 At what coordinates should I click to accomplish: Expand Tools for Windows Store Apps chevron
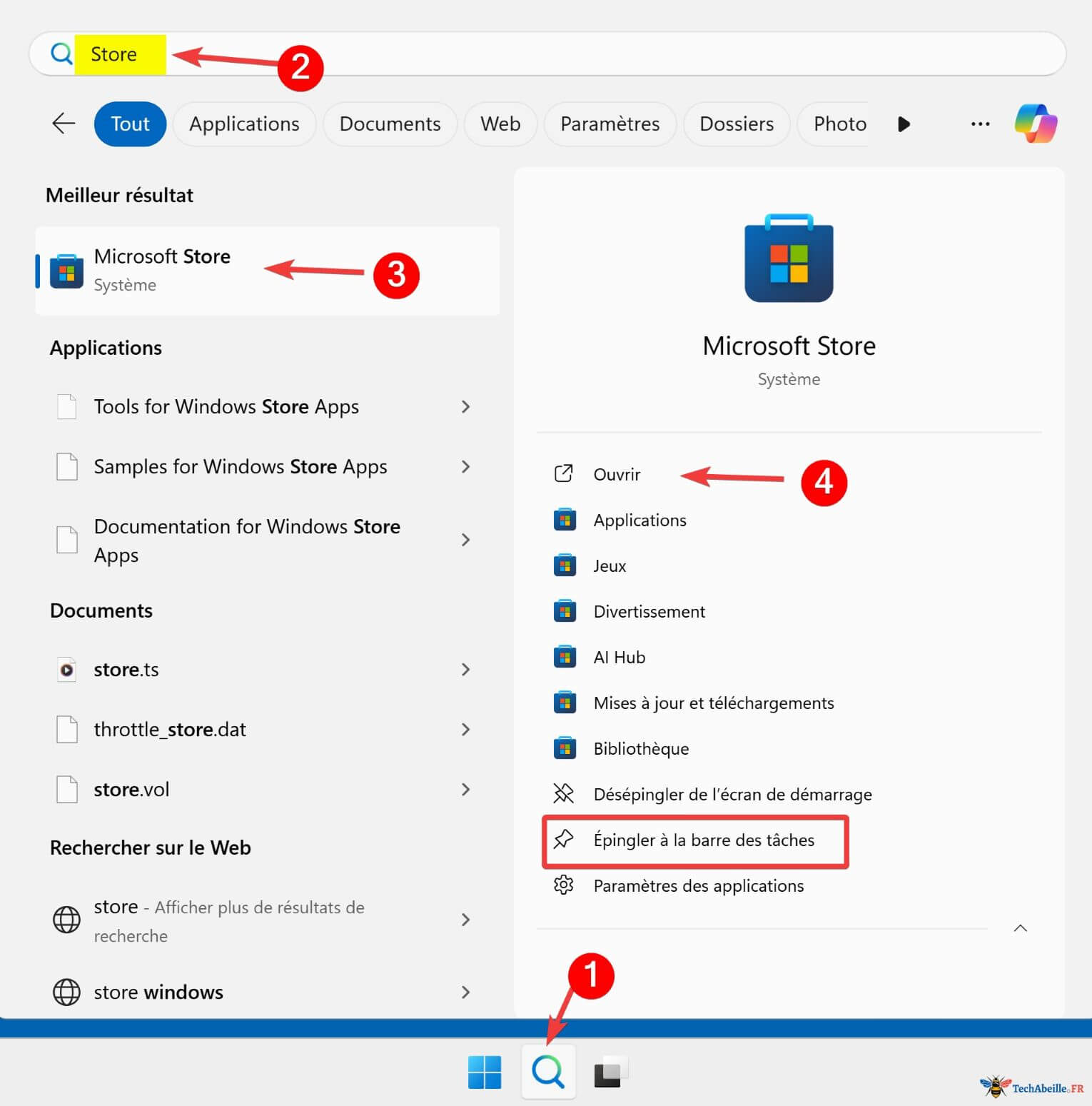pos(465,406)
